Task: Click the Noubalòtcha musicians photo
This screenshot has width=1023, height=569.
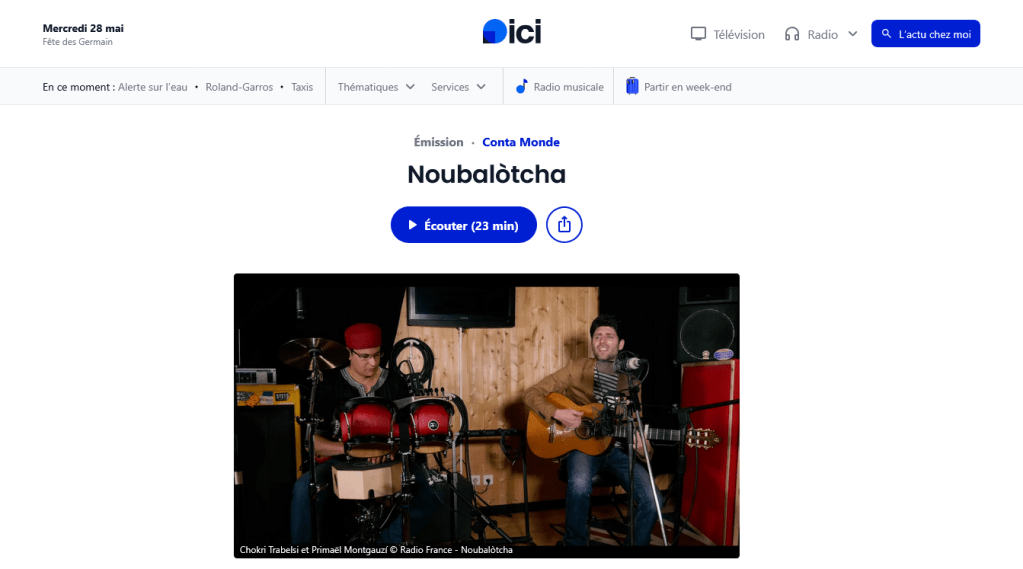Action: 487,415
